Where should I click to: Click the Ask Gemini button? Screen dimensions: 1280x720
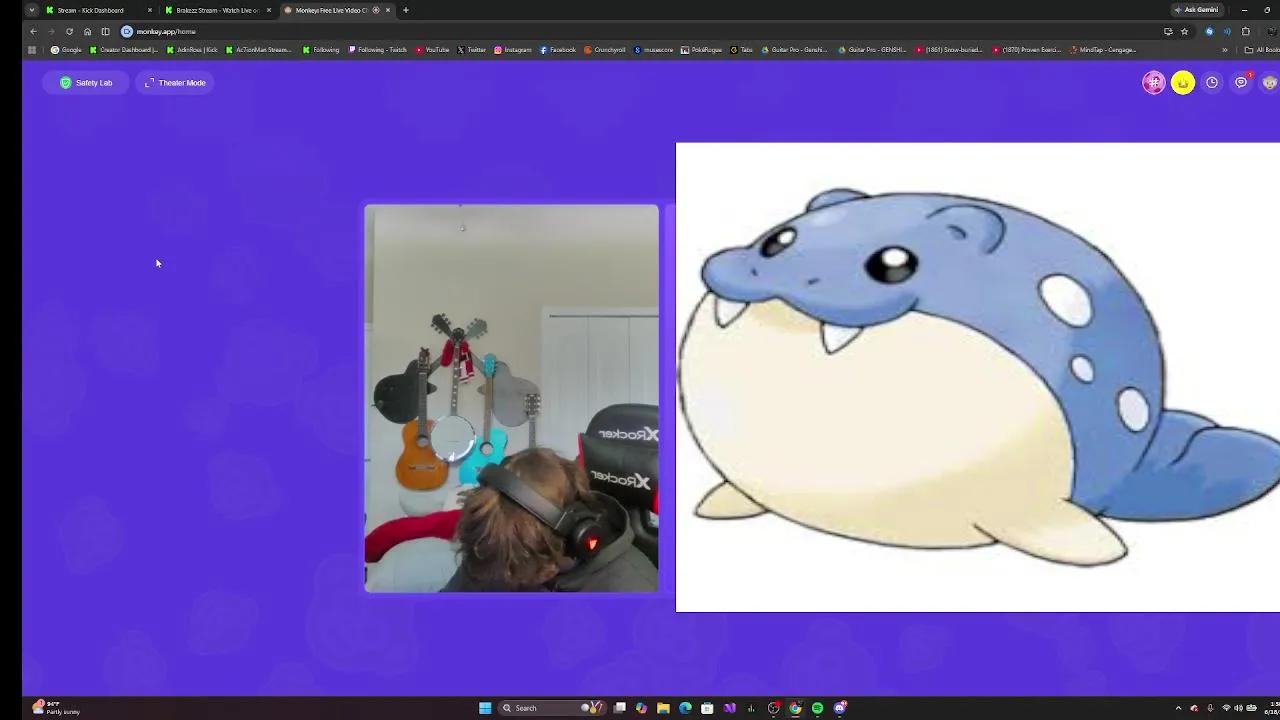(x=1196, y=10)
